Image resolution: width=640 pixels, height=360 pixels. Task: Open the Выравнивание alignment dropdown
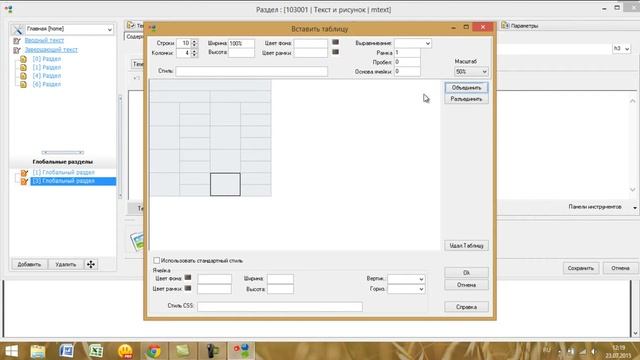pyautogui.click(x=427, y=43)
